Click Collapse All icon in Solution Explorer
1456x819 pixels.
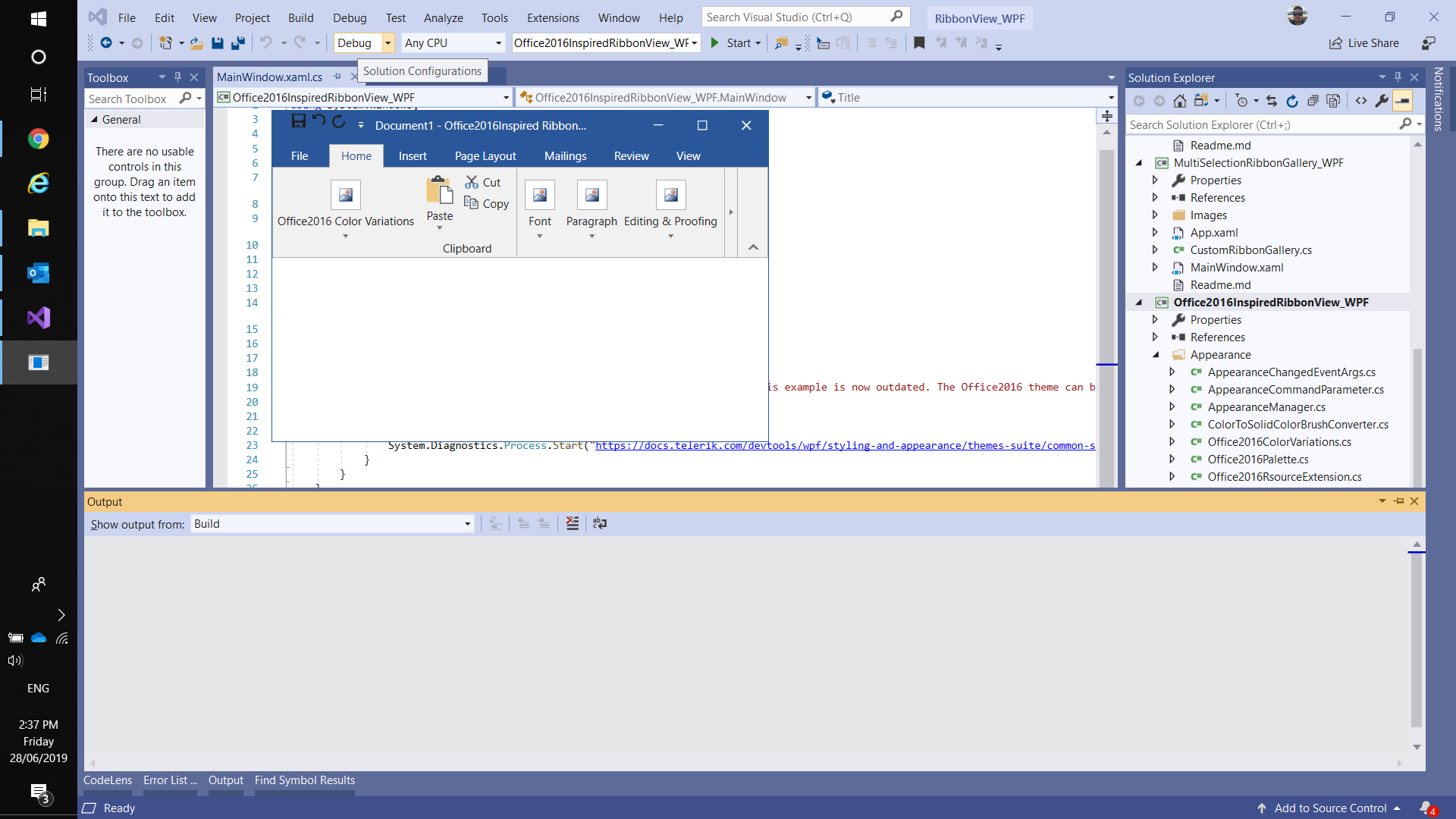1313,101
